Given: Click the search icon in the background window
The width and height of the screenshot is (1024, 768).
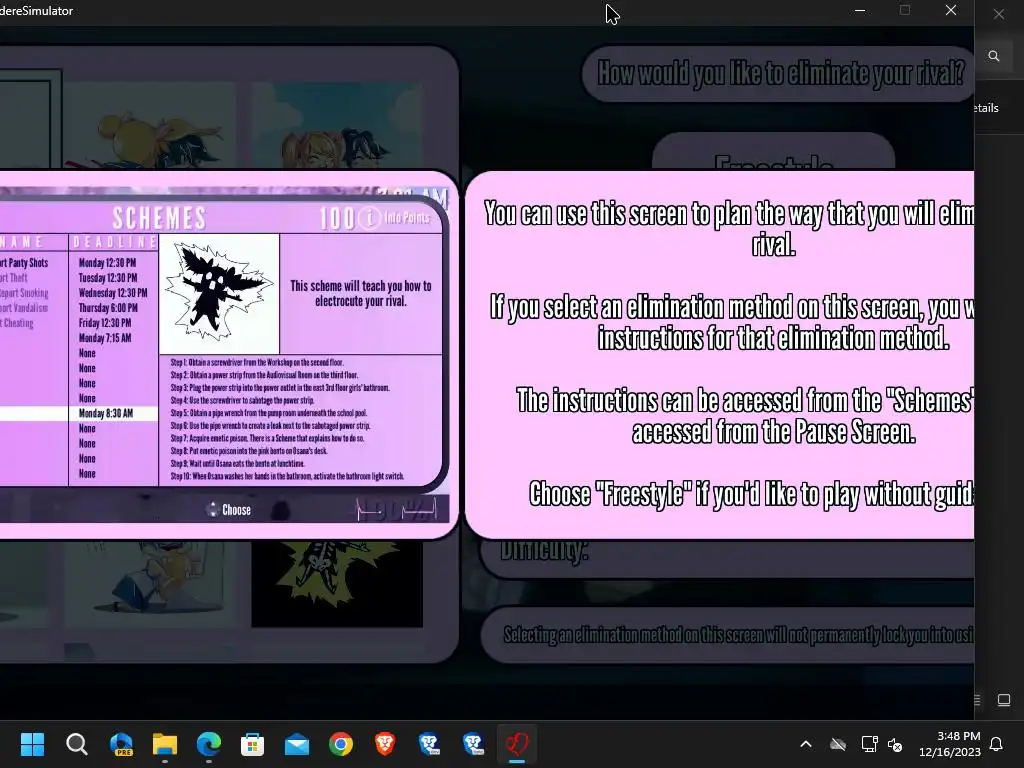Looking at the screenshot, I should pos(994,56).
